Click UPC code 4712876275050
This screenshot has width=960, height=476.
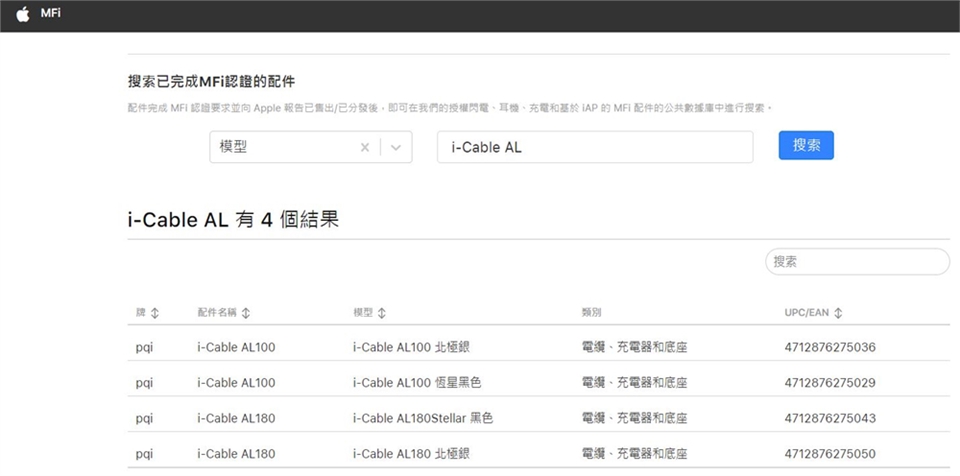[x=830, y=453]
